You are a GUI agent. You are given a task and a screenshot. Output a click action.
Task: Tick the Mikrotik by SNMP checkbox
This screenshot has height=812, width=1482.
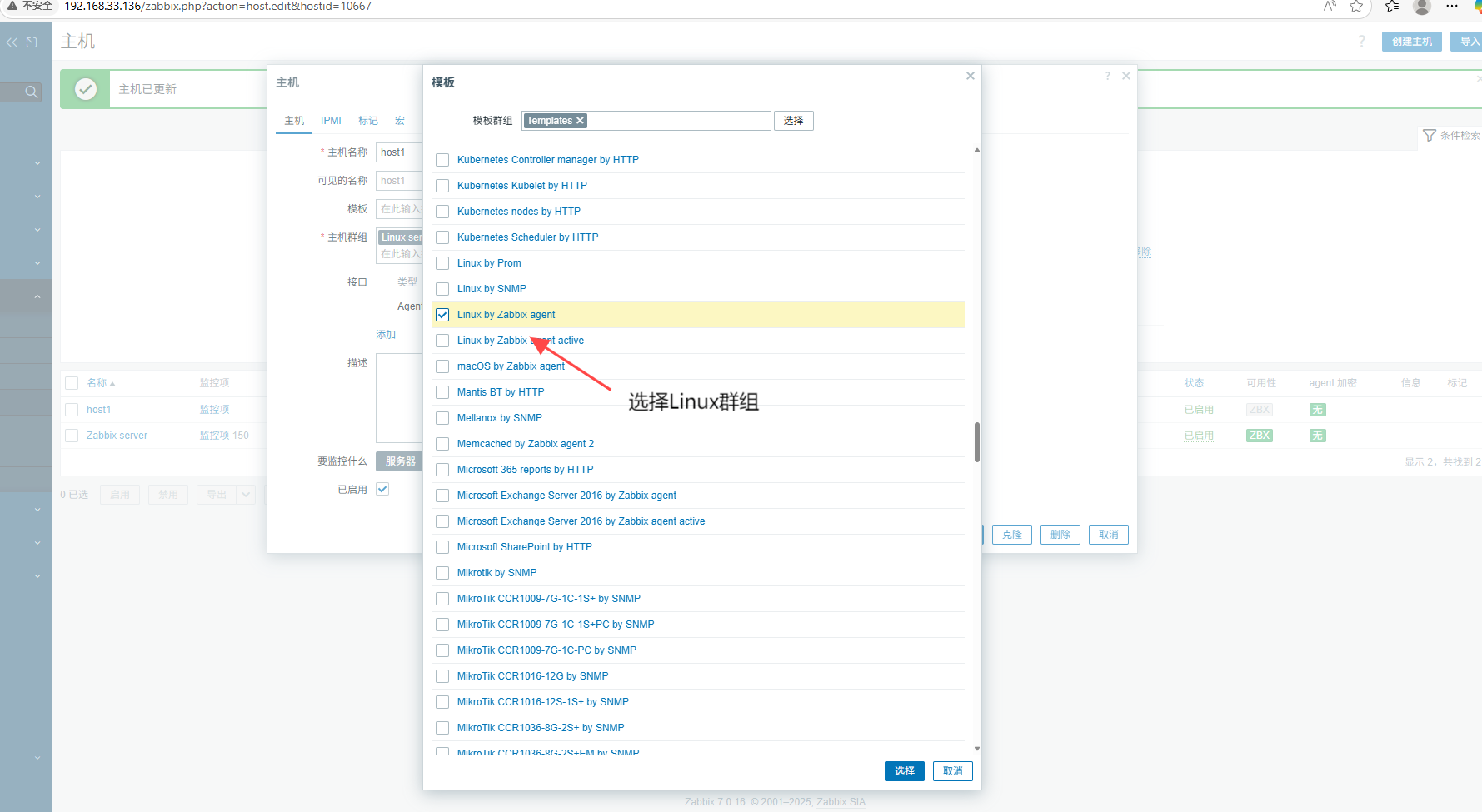pyautogui.click(x=442, y=573)
